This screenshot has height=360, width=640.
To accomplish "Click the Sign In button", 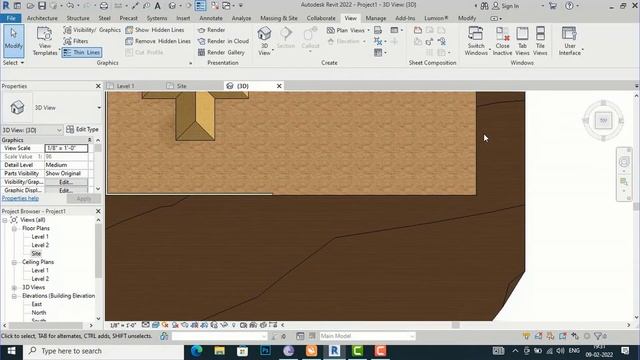I will pos(505,6).
